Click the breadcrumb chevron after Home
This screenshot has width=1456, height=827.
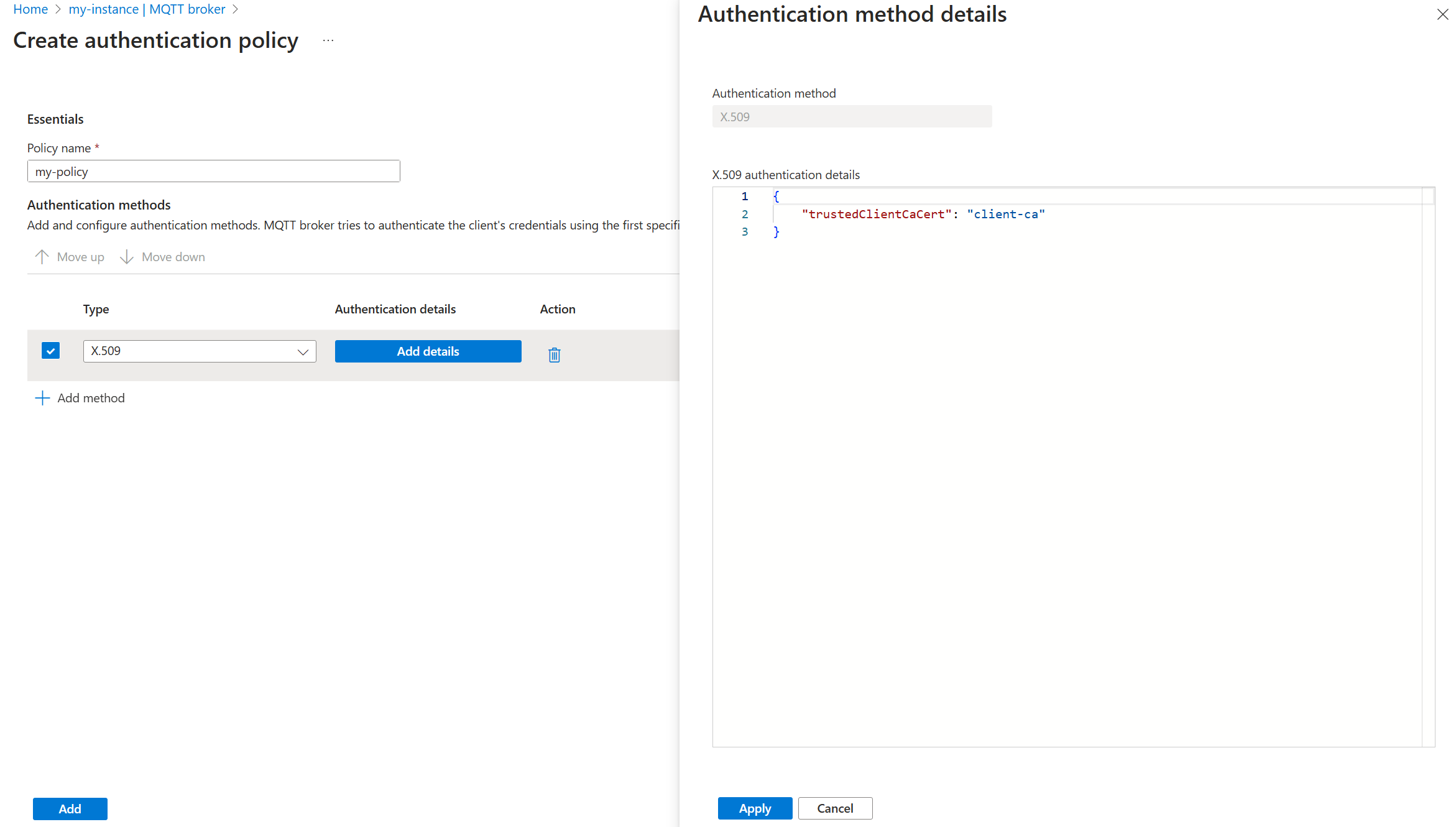click(58, 9)
